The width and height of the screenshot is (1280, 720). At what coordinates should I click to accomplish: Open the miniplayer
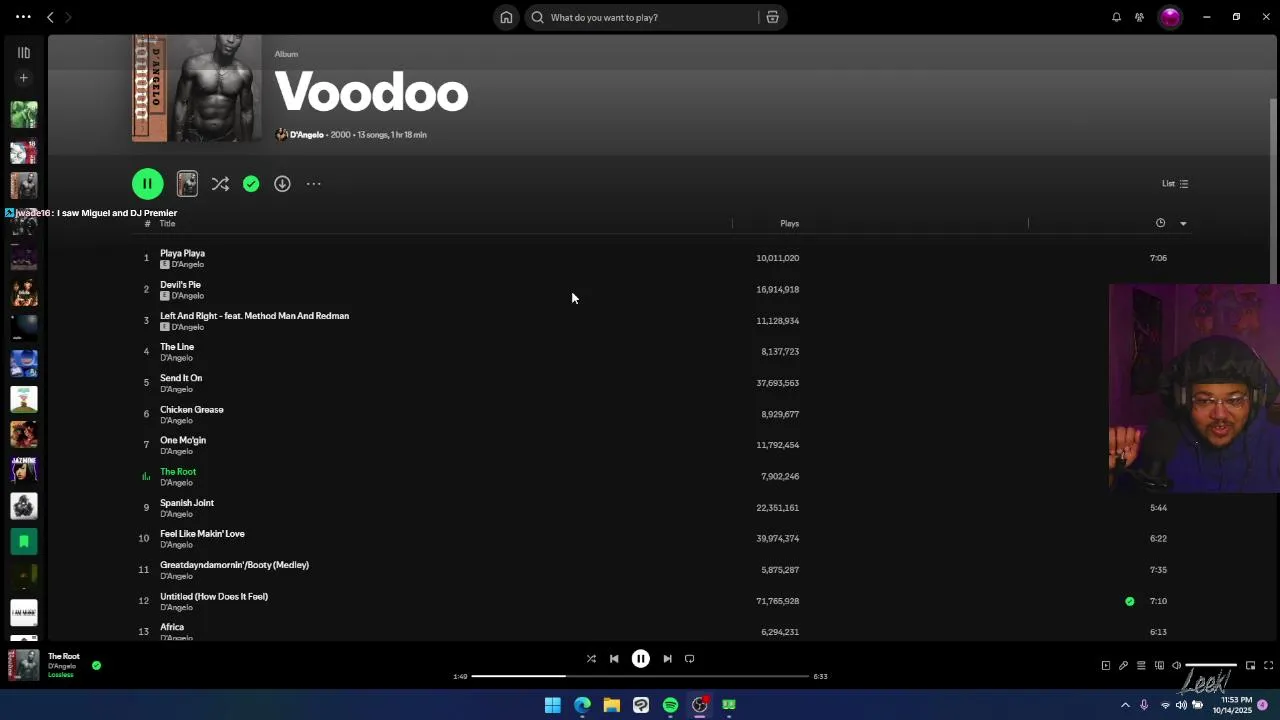[x=1250, y=666]
